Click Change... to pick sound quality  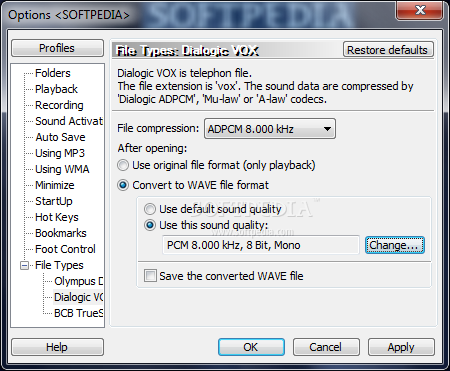(395, 245)
